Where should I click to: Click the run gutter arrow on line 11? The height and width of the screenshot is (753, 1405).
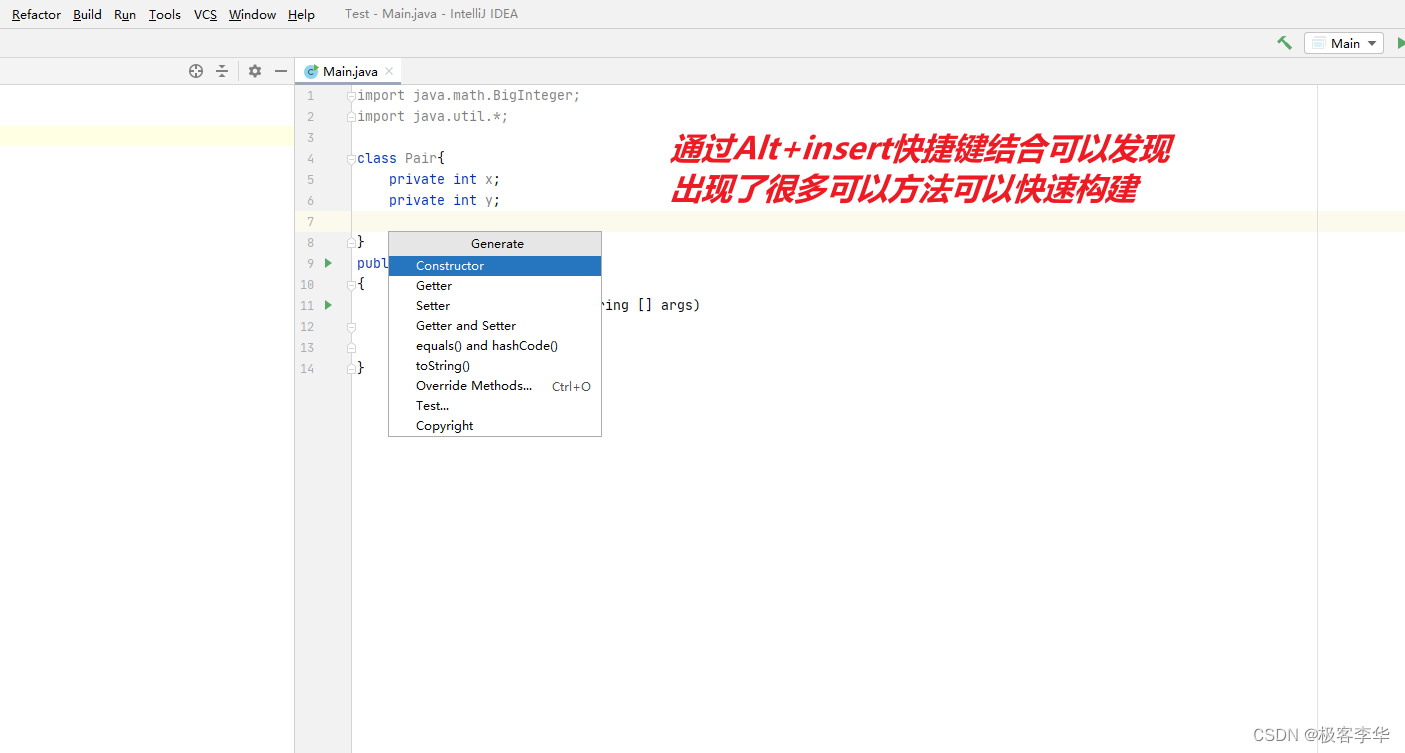click(x=327, y=305)
